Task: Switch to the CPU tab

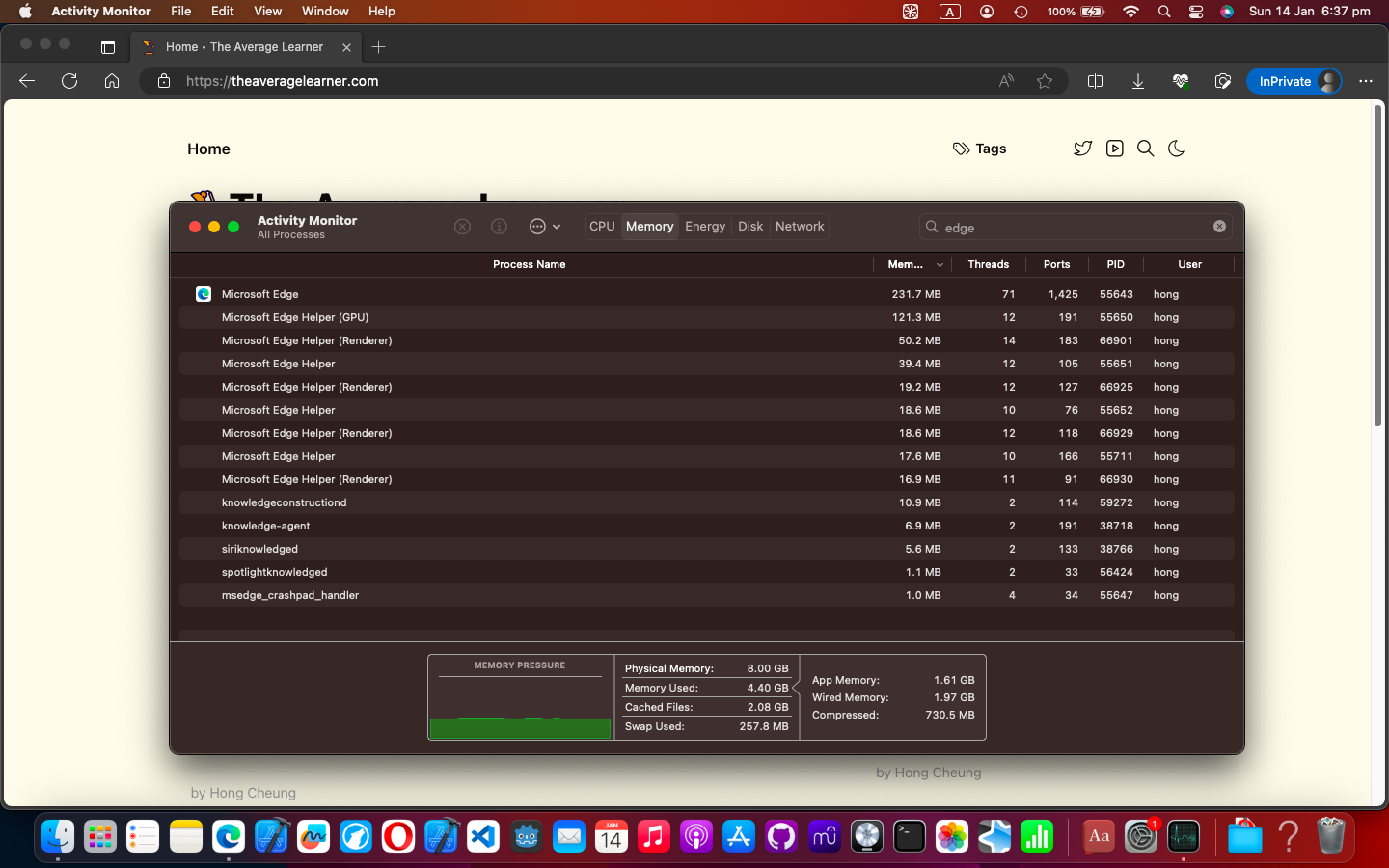Action: point(602,227)
